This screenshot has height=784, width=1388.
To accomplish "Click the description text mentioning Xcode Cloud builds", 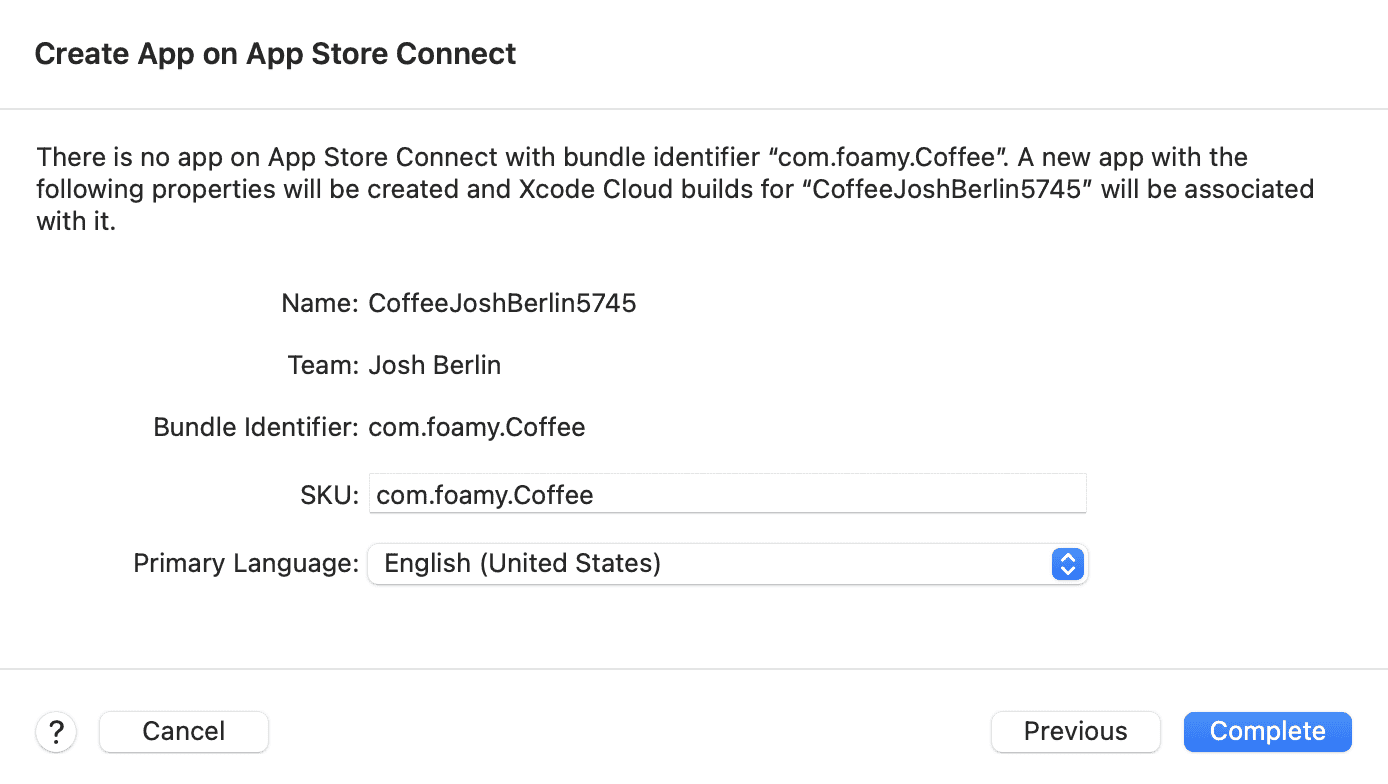I will coord(676,189).
